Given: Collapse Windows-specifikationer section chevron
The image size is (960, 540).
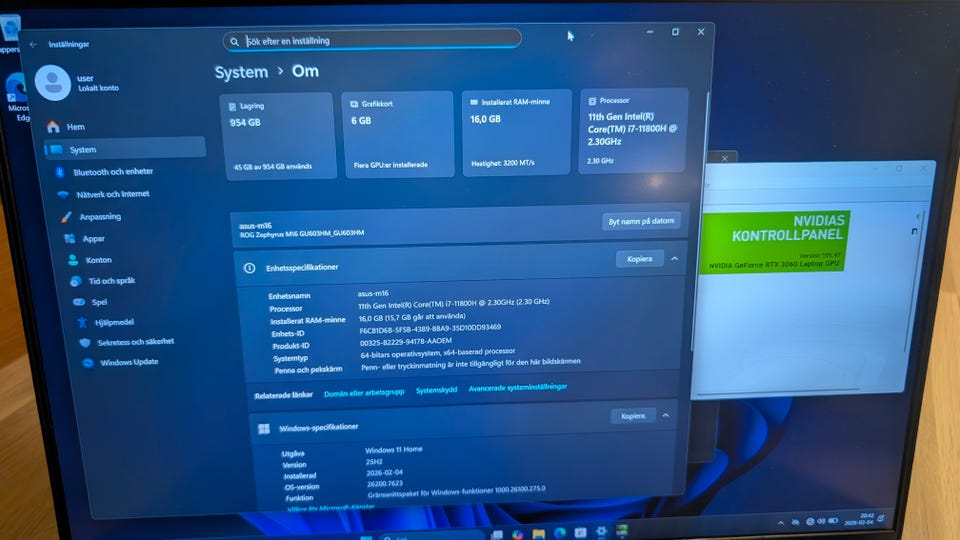Looking at the screenshot, I should (x=666, y=416).
